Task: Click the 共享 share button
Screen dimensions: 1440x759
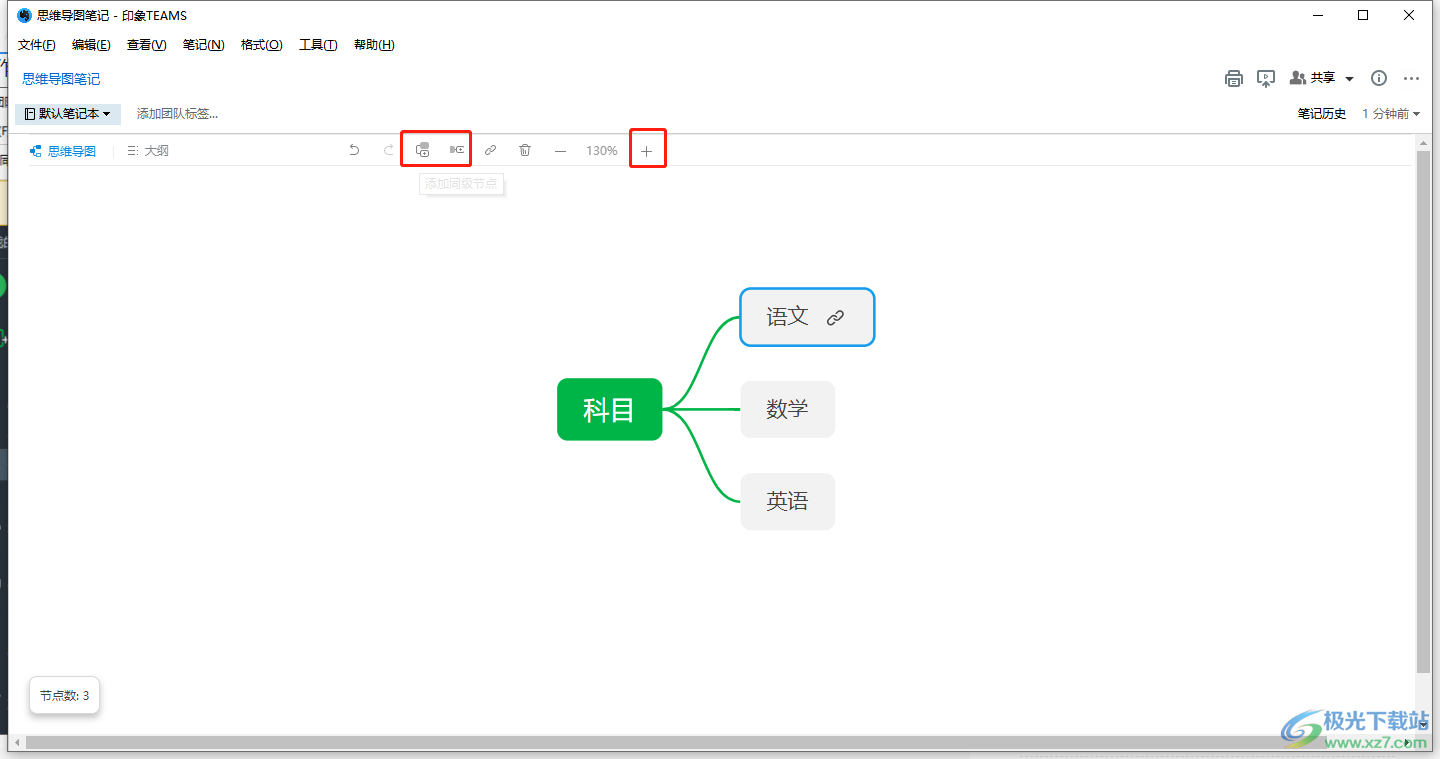Action: pyautogui.click(x=1313, y=78)
